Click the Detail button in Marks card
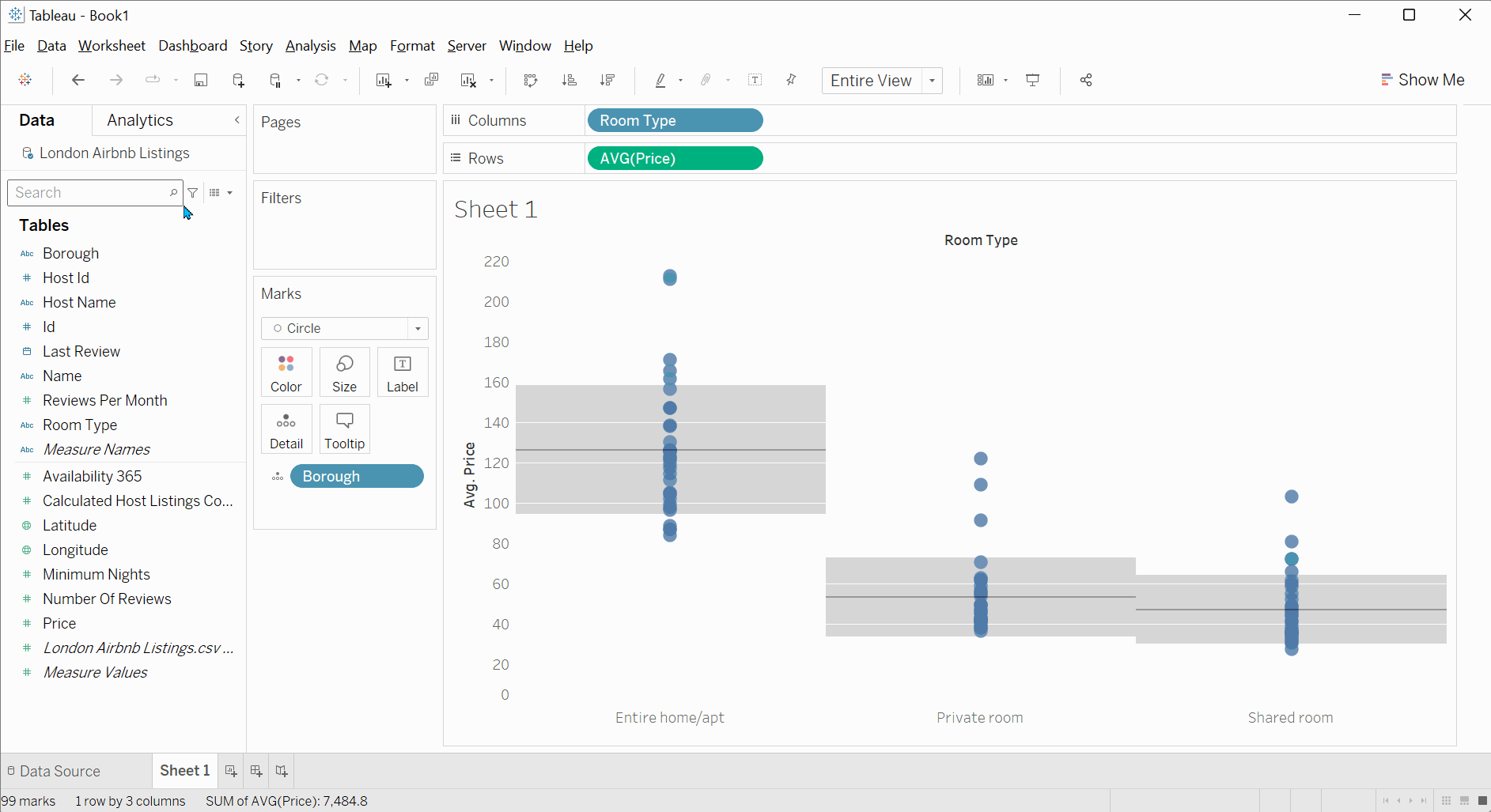Image resolution: width=1491 pixels, height=812 pixels. [286, 429]
